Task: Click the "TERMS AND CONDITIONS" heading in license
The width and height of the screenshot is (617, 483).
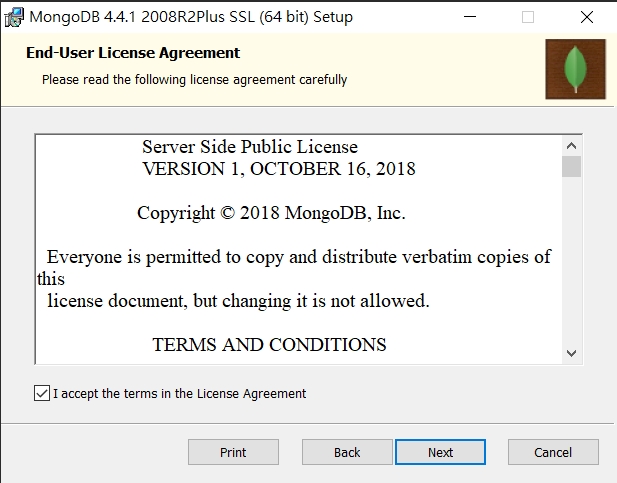Action: 269,345
